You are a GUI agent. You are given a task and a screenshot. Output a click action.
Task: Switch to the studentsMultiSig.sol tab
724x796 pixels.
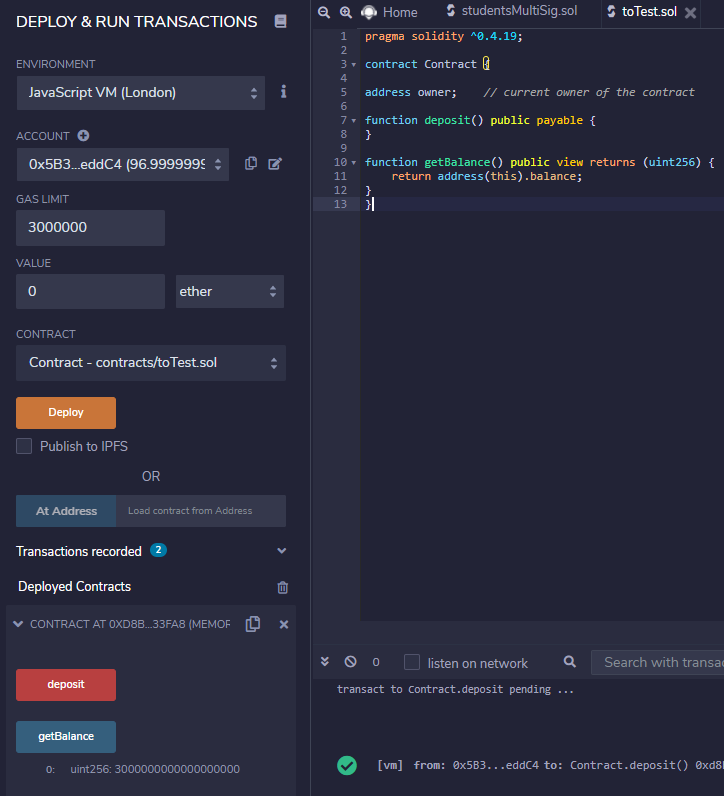pyautogui.click(x=512, y=11)
